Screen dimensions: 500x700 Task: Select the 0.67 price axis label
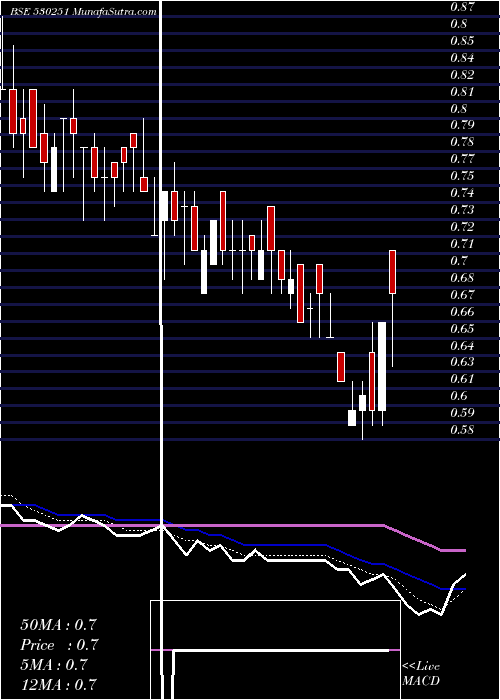click(462, 295)
